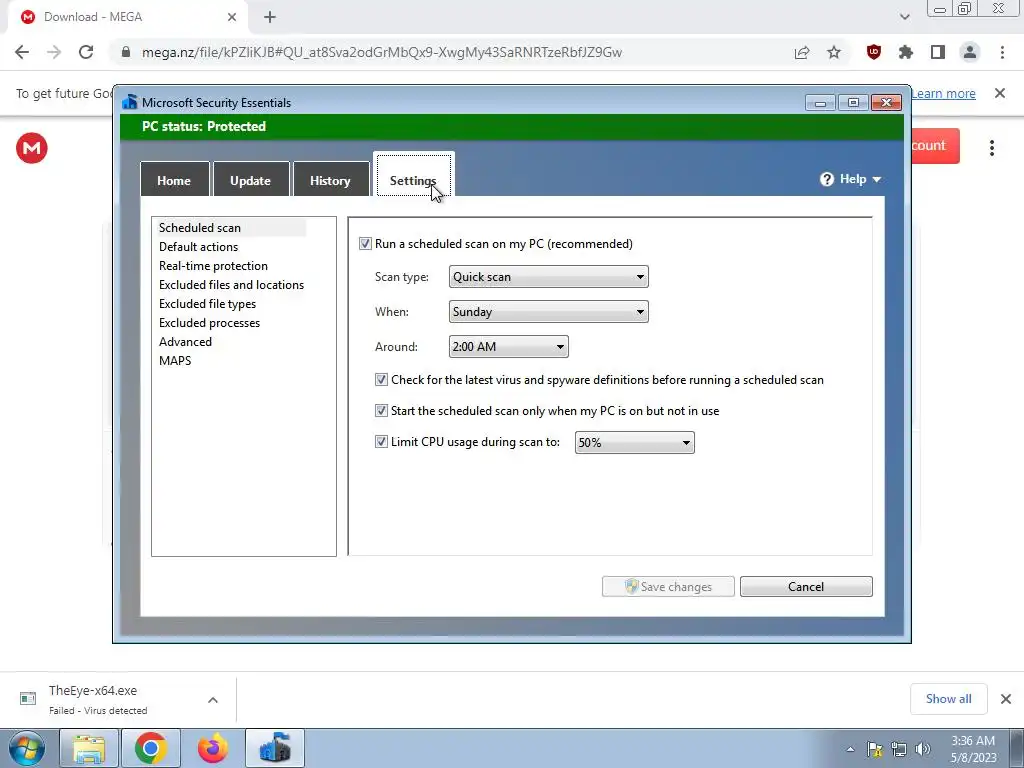
Task: Toggle Start scan only when PC idle
Action: (x=381, y=411)
